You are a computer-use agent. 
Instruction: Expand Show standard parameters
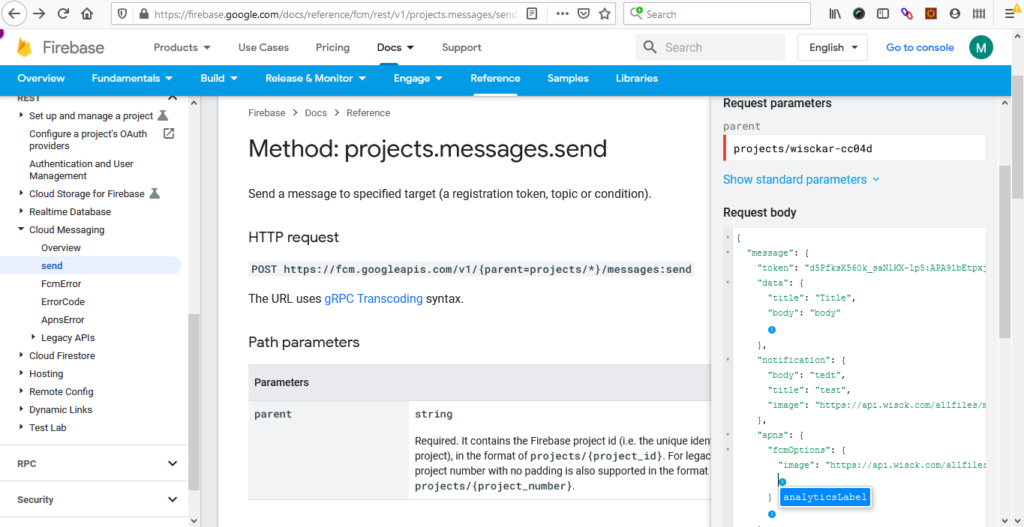pyautogui.click(x=801, y=179)
